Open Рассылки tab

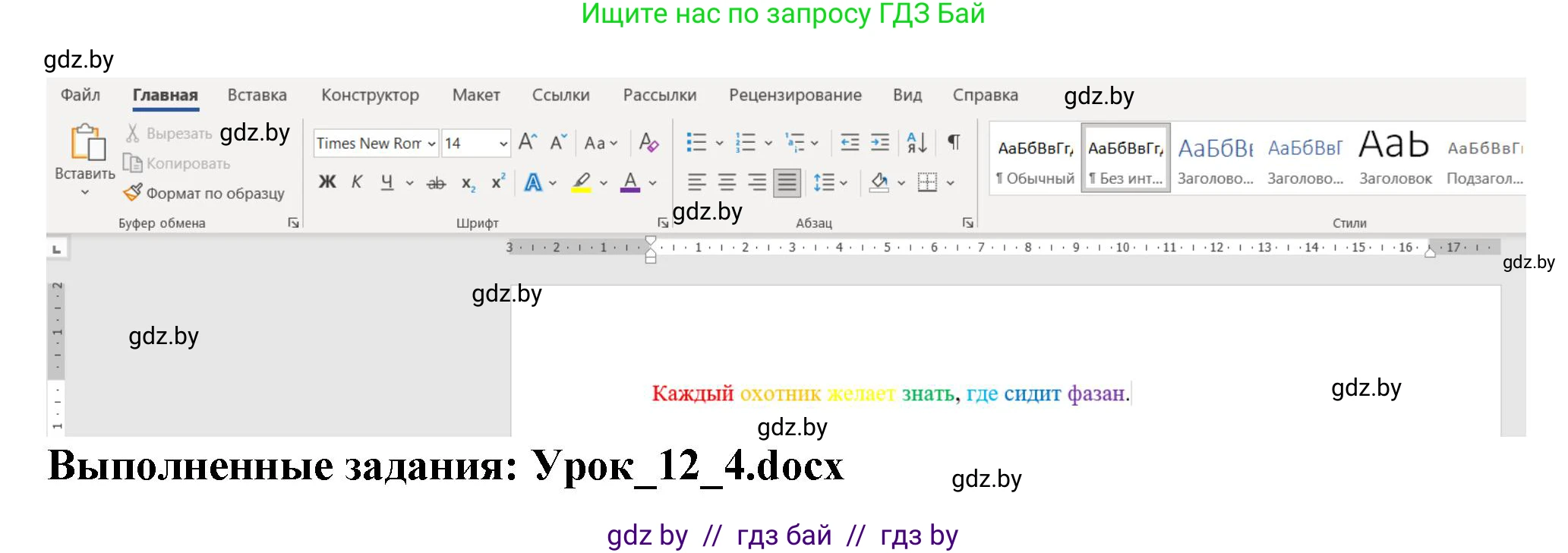tap(660, 95)
